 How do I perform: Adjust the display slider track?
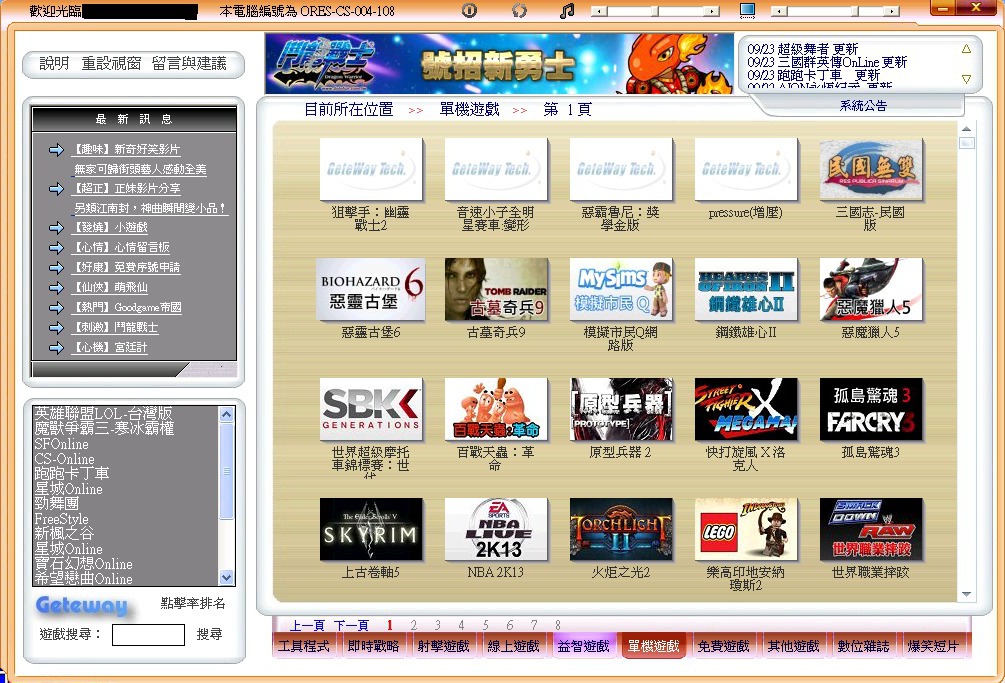click(835, 11)
